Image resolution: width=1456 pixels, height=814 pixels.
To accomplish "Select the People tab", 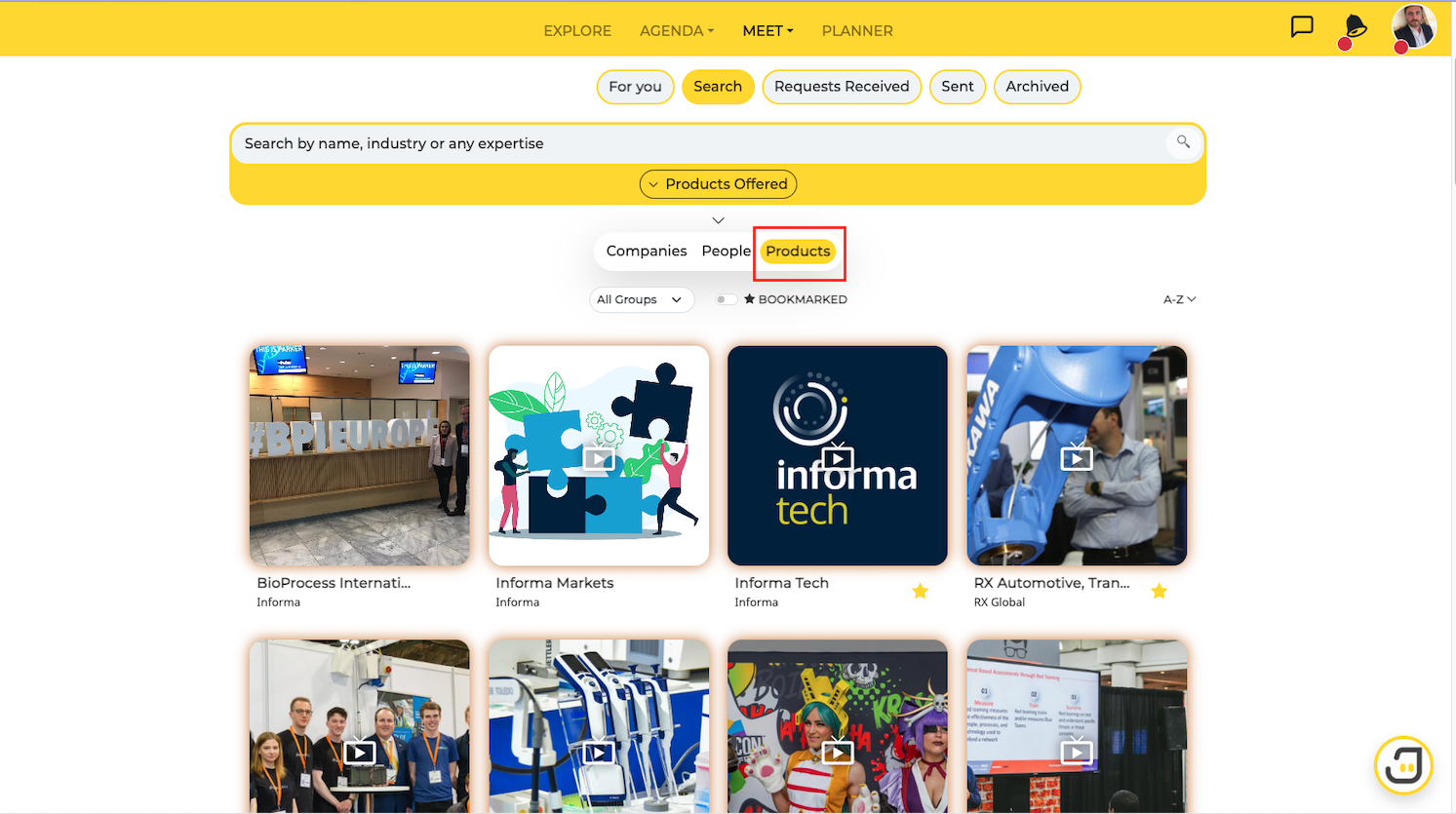I will [727, 252].
